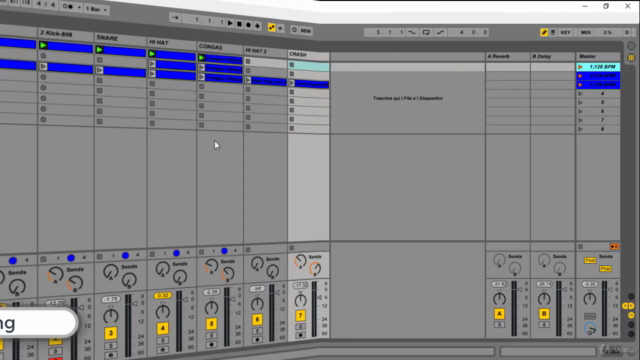Click the 2 % CPU load meter
Image resolution: width=640 pixels, height=360 pixels.
tap(608, 32)
